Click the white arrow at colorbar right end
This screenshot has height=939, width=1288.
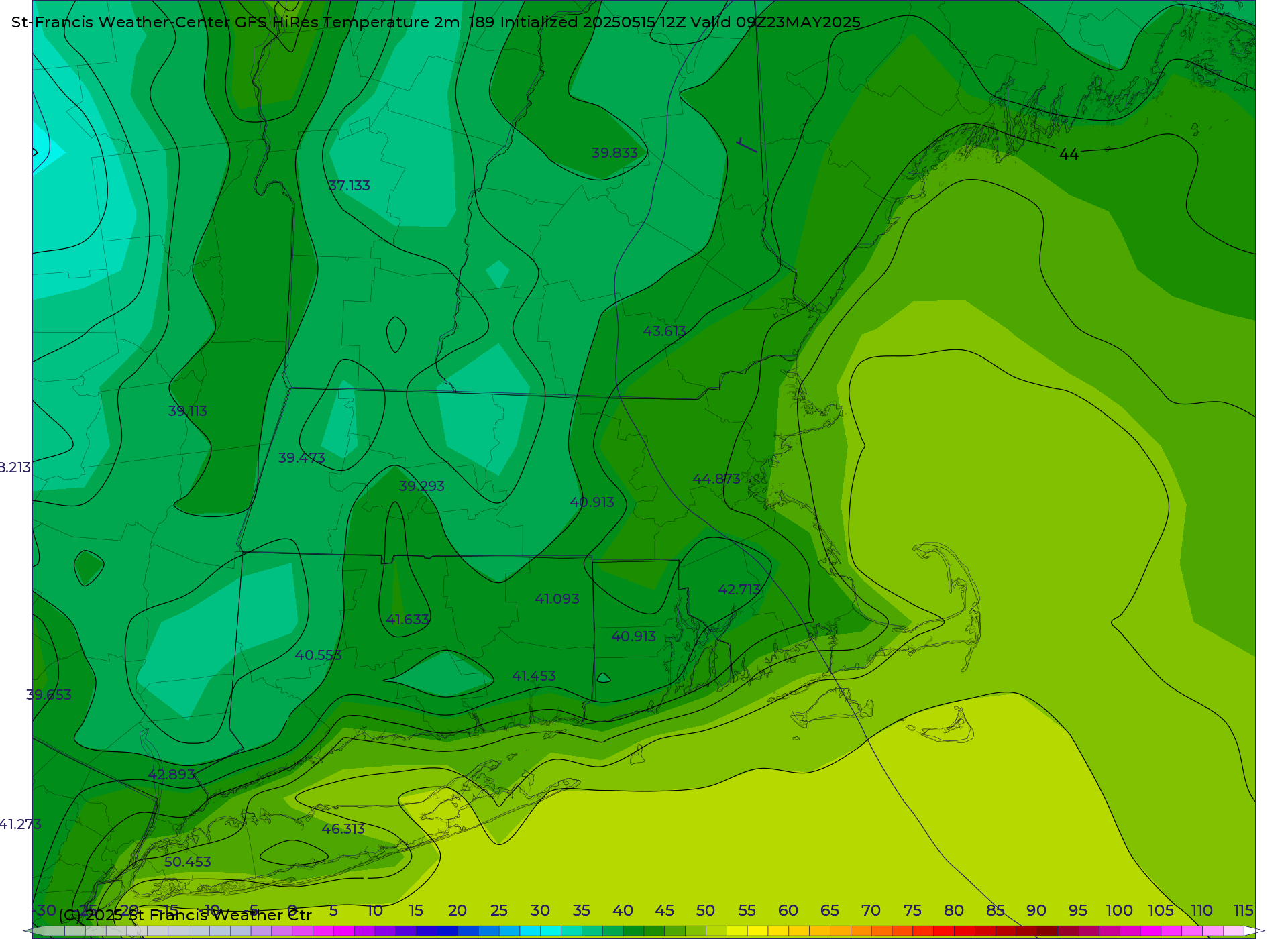tap(1254, 931)
